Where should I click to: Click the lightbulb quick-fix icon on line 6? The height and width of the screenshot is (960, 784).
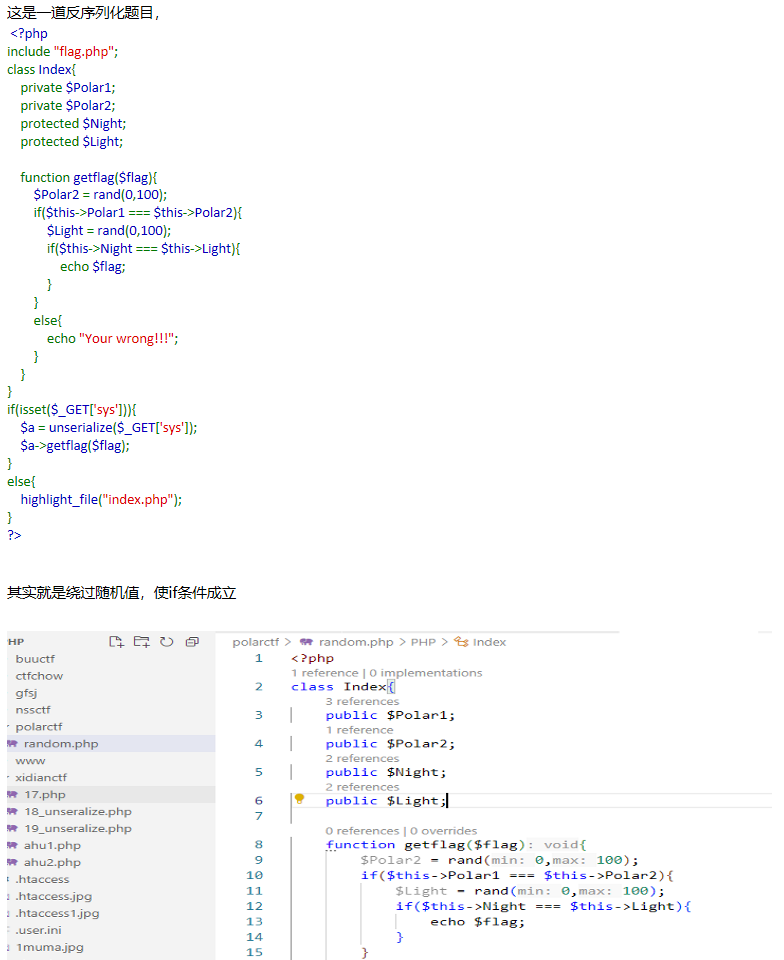[299, 798]
